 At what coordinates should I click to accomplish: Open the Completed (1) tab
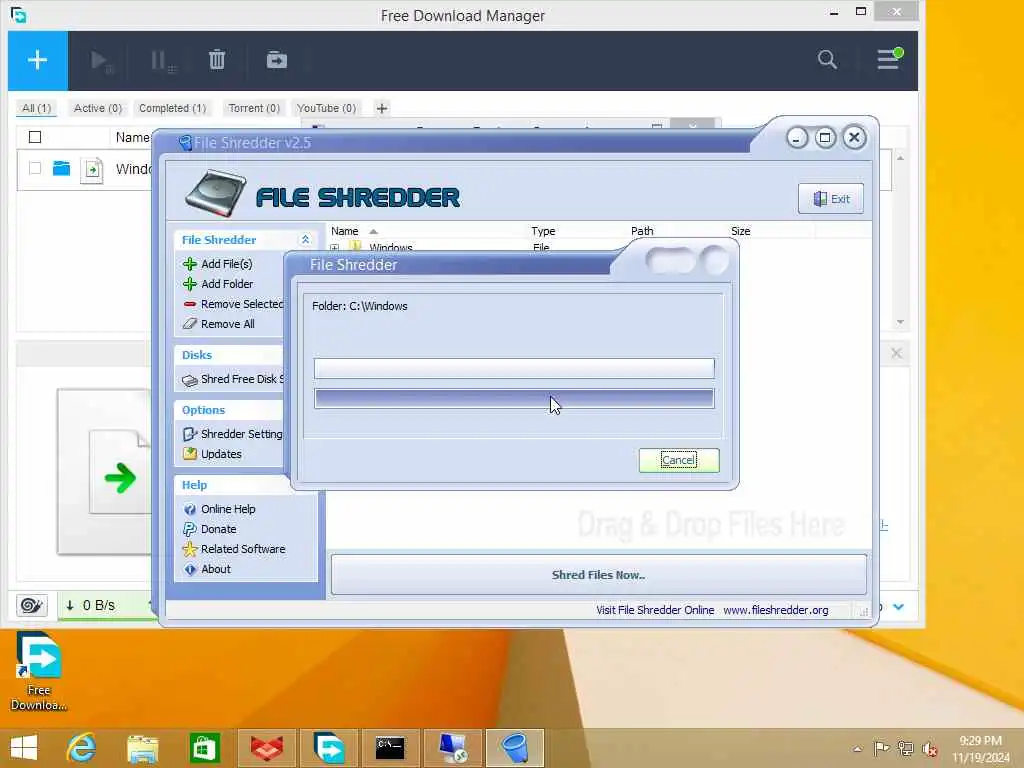coord(172,108)
